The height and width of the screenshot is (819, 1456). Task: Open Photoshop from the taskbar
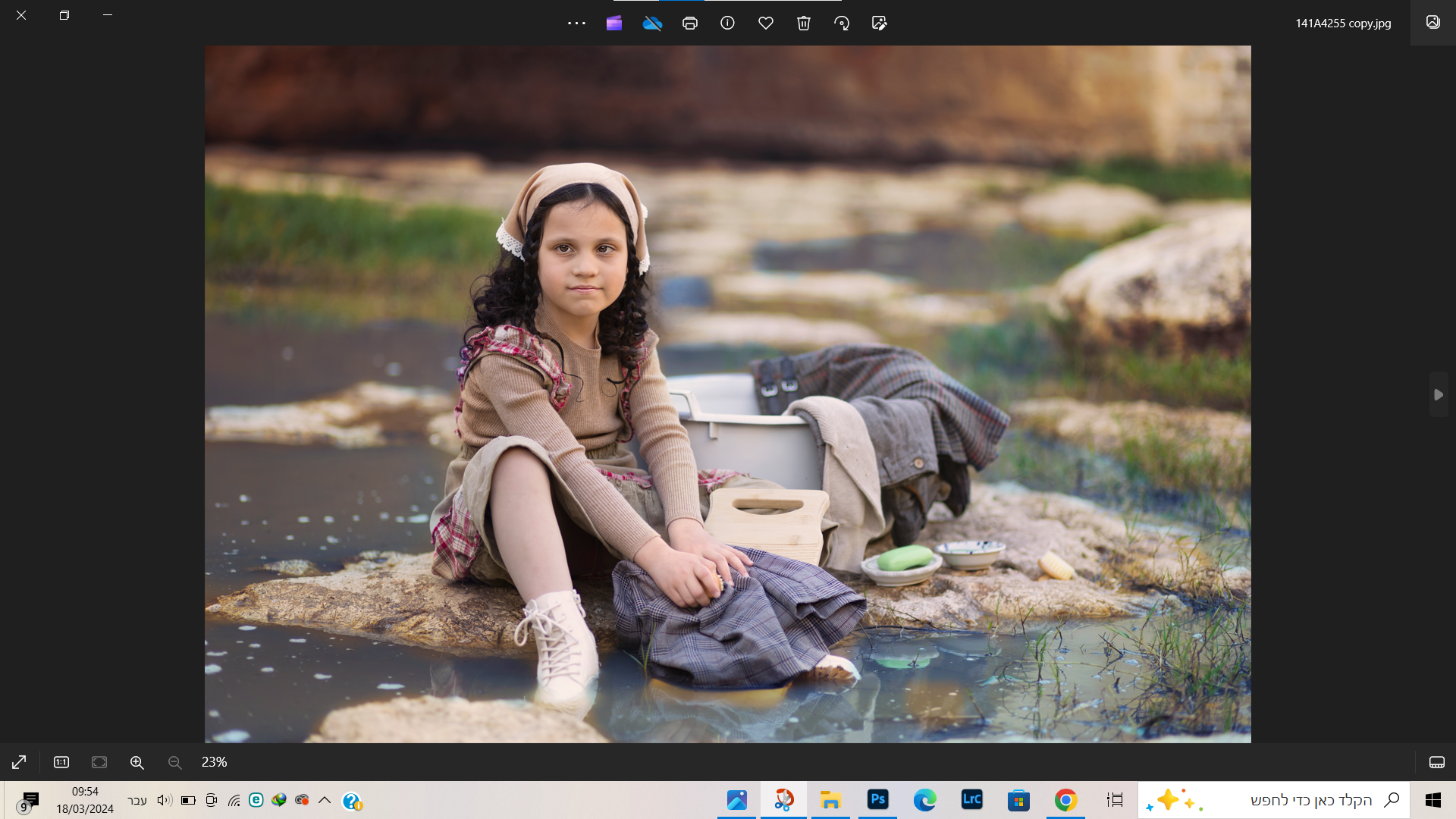[x=877, y=799]
